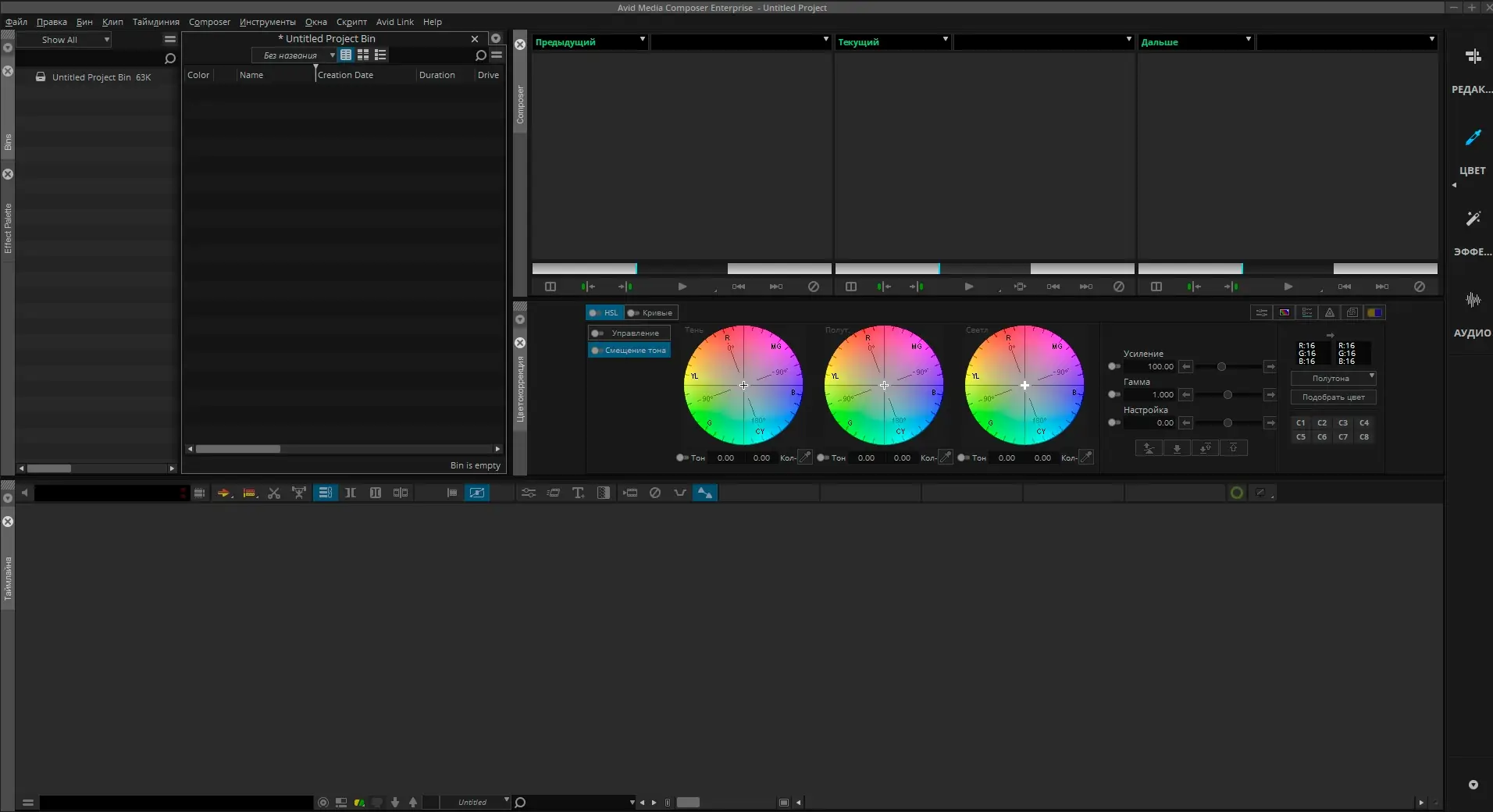This screenshot has width=1493, height=812.
Task: Toggle the Midtones wheel Тон enable switch
Action: pyautogui.click(x=822, y=458)
